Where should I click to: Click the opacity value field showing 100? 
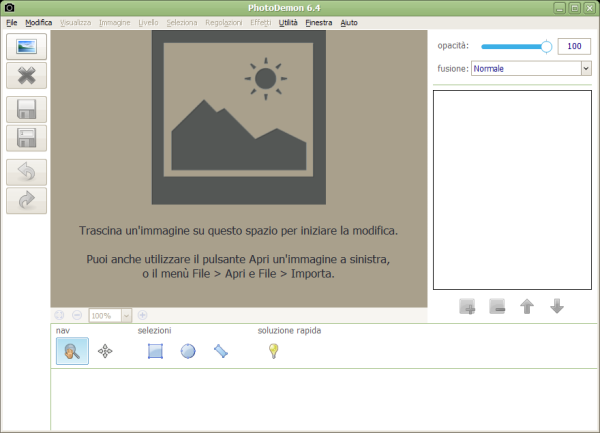[x=574, y=46]
